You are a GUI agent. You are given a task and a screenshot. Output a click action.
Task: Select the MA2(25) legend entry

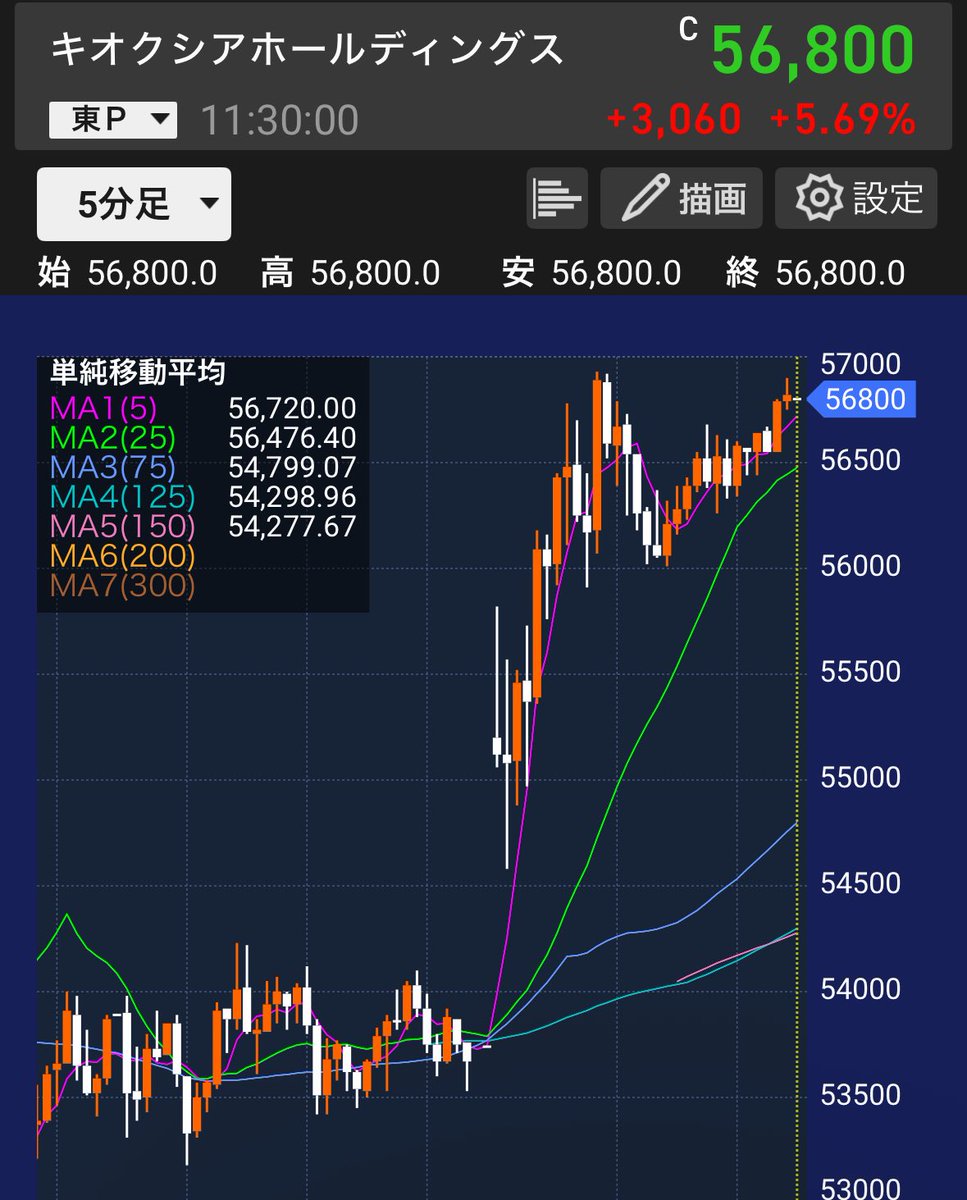pos(112,437)
